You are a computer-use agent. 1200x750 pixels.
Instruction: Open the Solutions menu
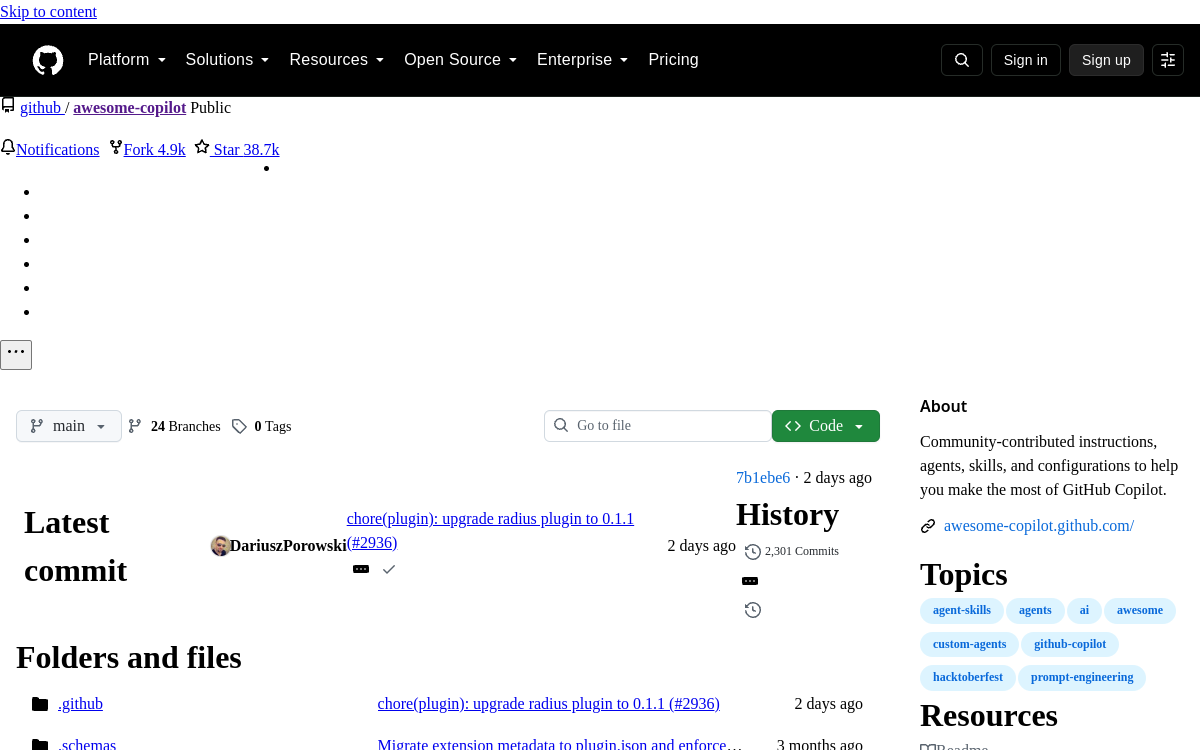228,60
